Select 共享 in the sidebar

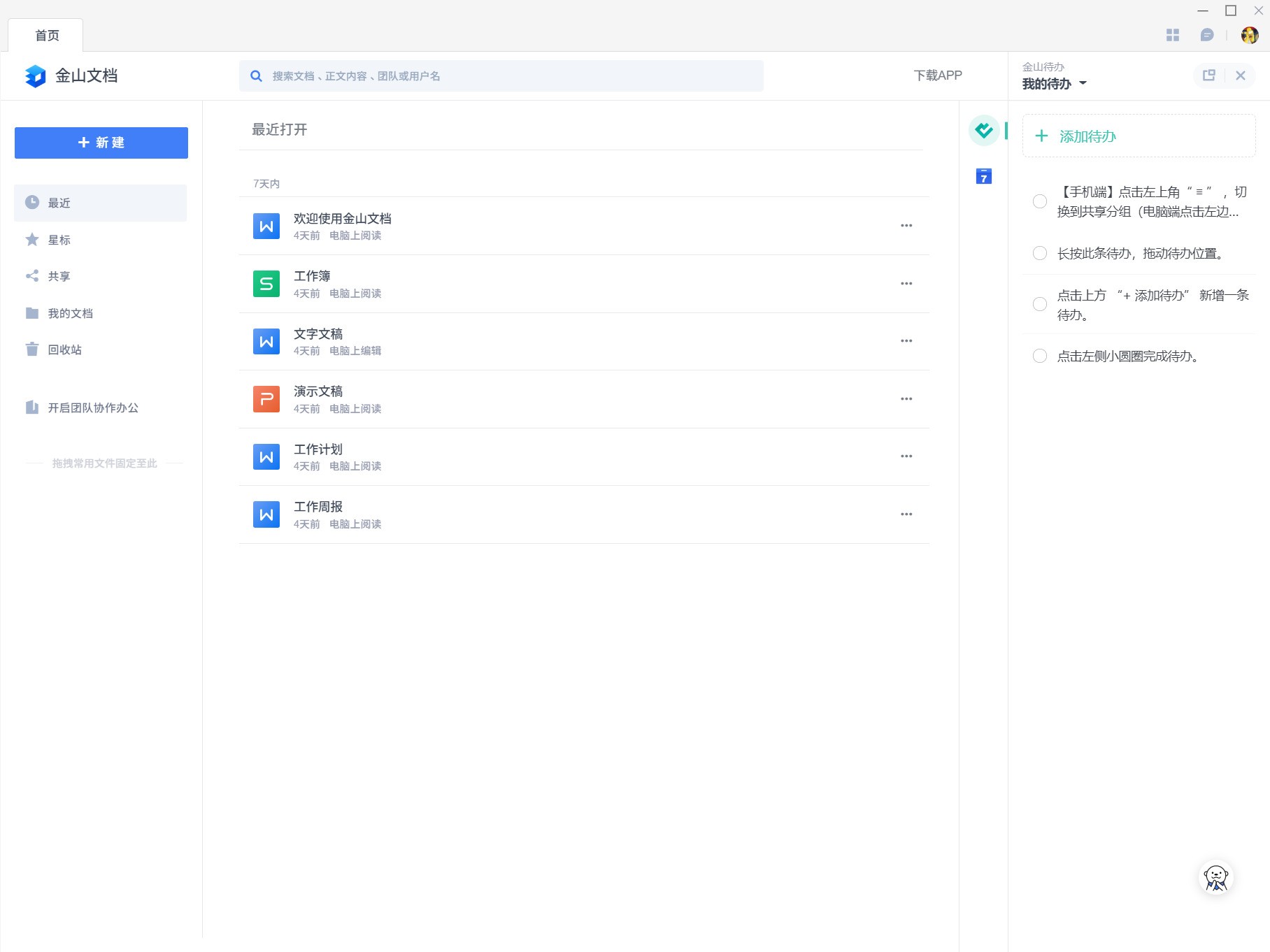[x=101, y=276]
